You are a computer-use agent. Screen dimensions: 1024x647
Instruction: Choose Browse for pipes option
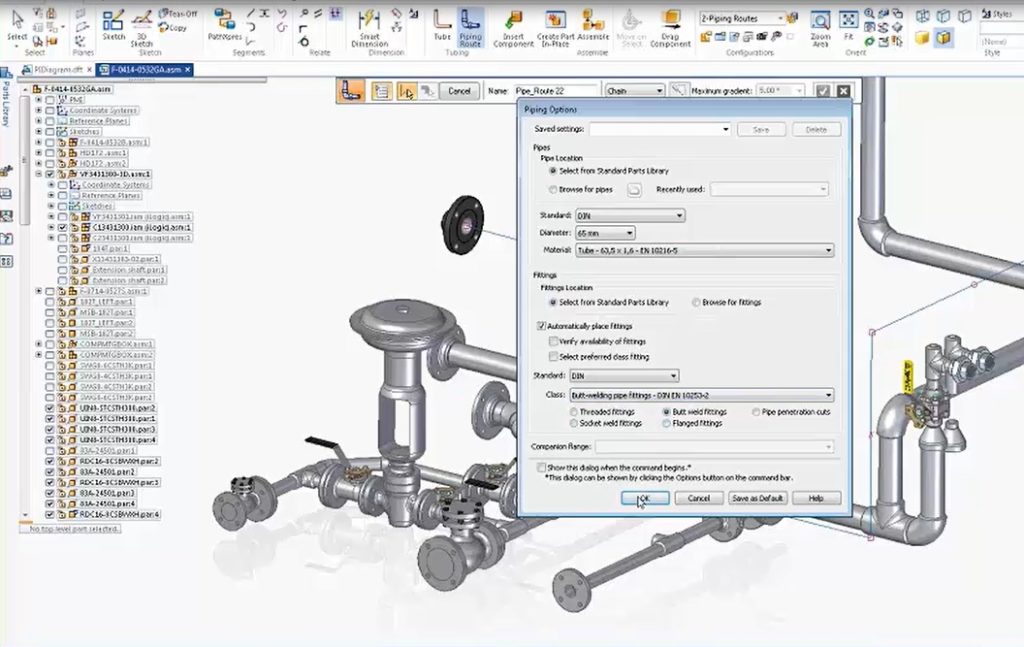pos(553,190)
